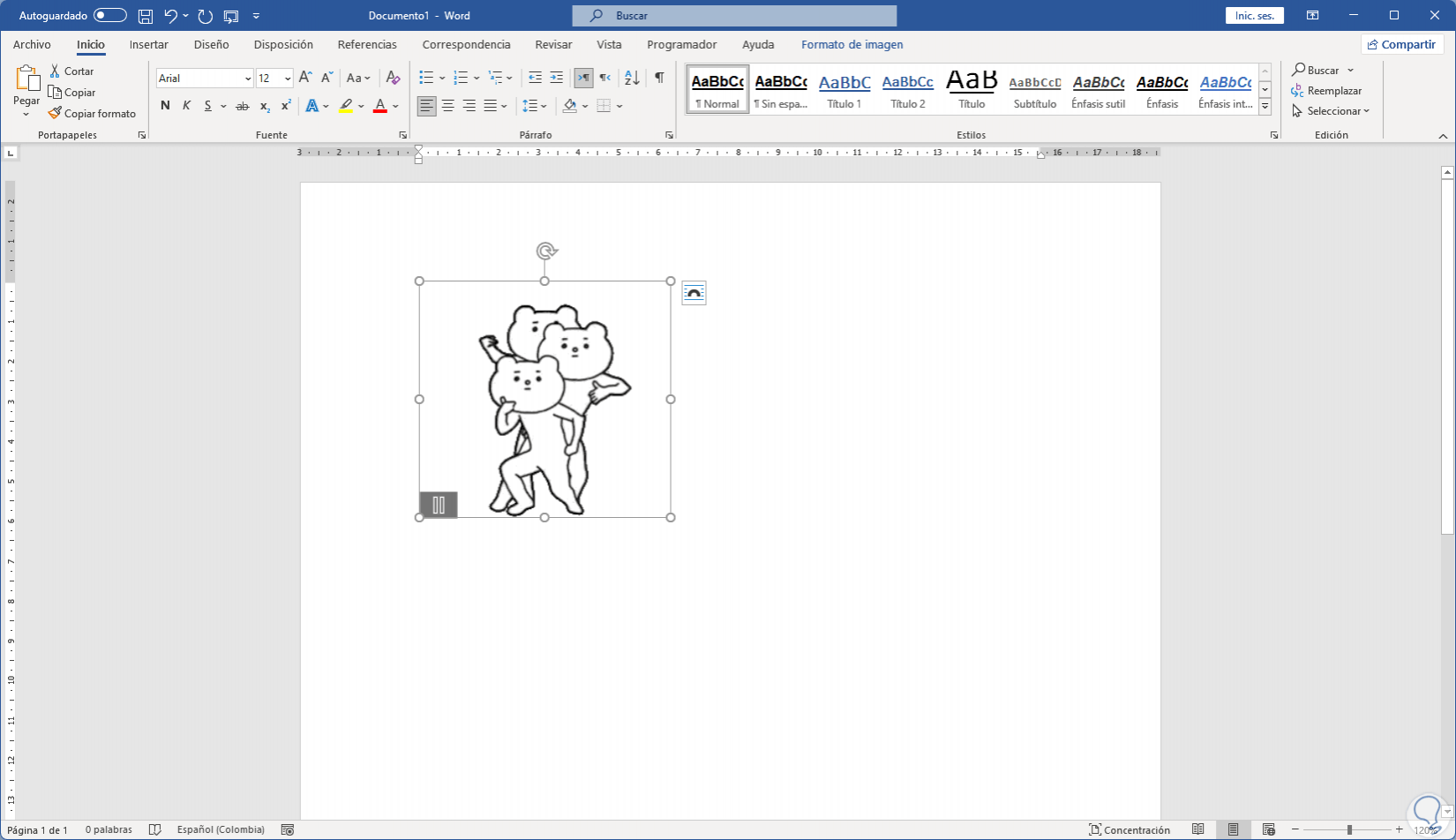Click the image rotation handle

click(x=546, y=251)
